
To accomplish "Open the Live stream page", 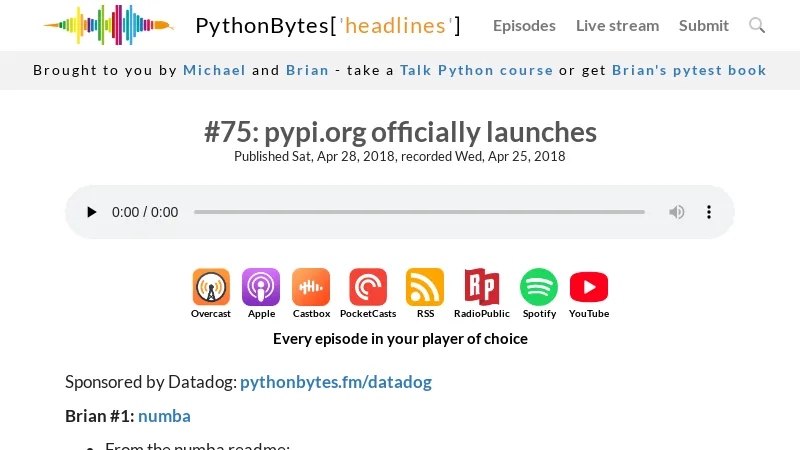I will (617, 25).
